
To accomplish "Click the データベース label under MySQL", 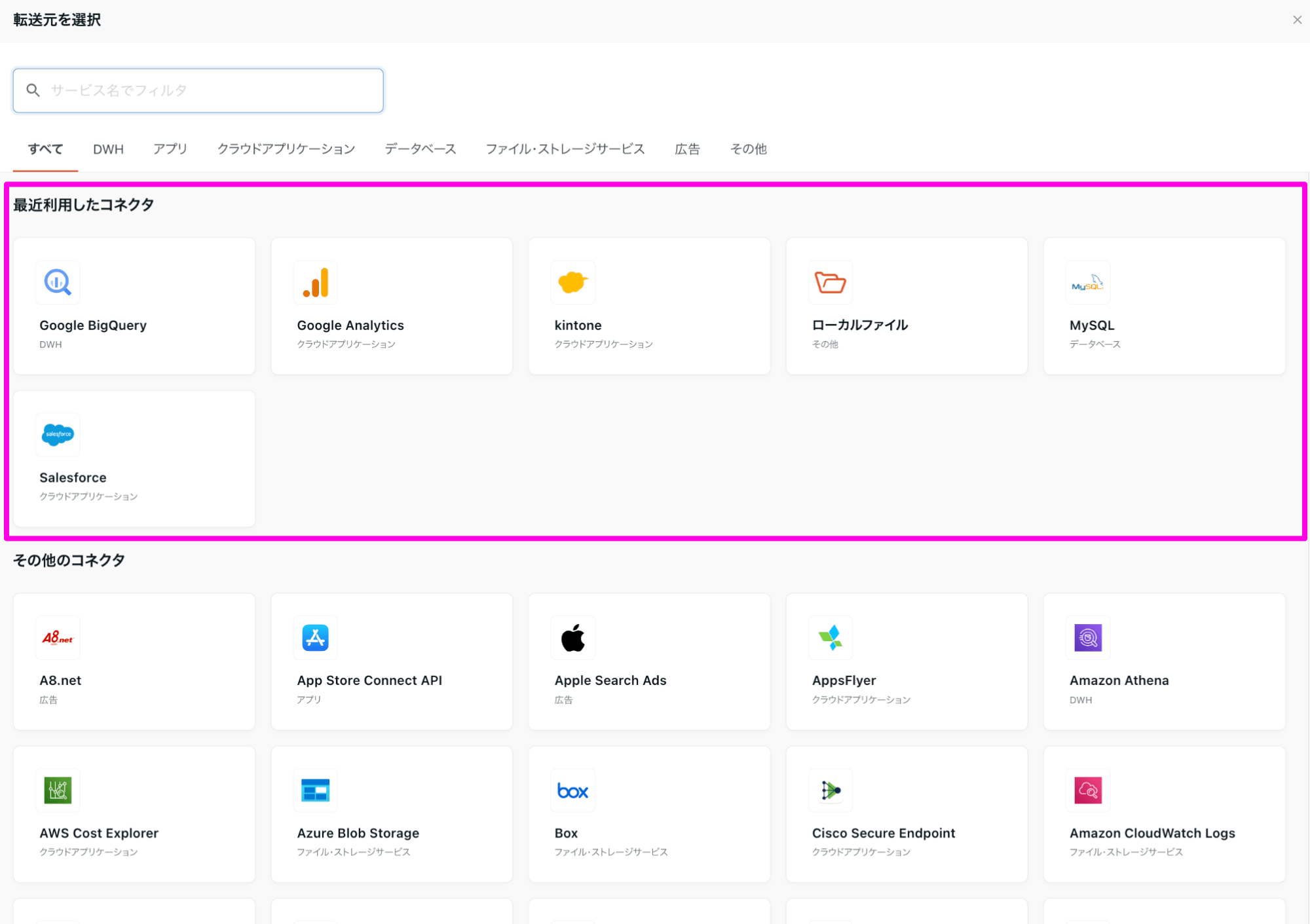I will pos(1095,344).
